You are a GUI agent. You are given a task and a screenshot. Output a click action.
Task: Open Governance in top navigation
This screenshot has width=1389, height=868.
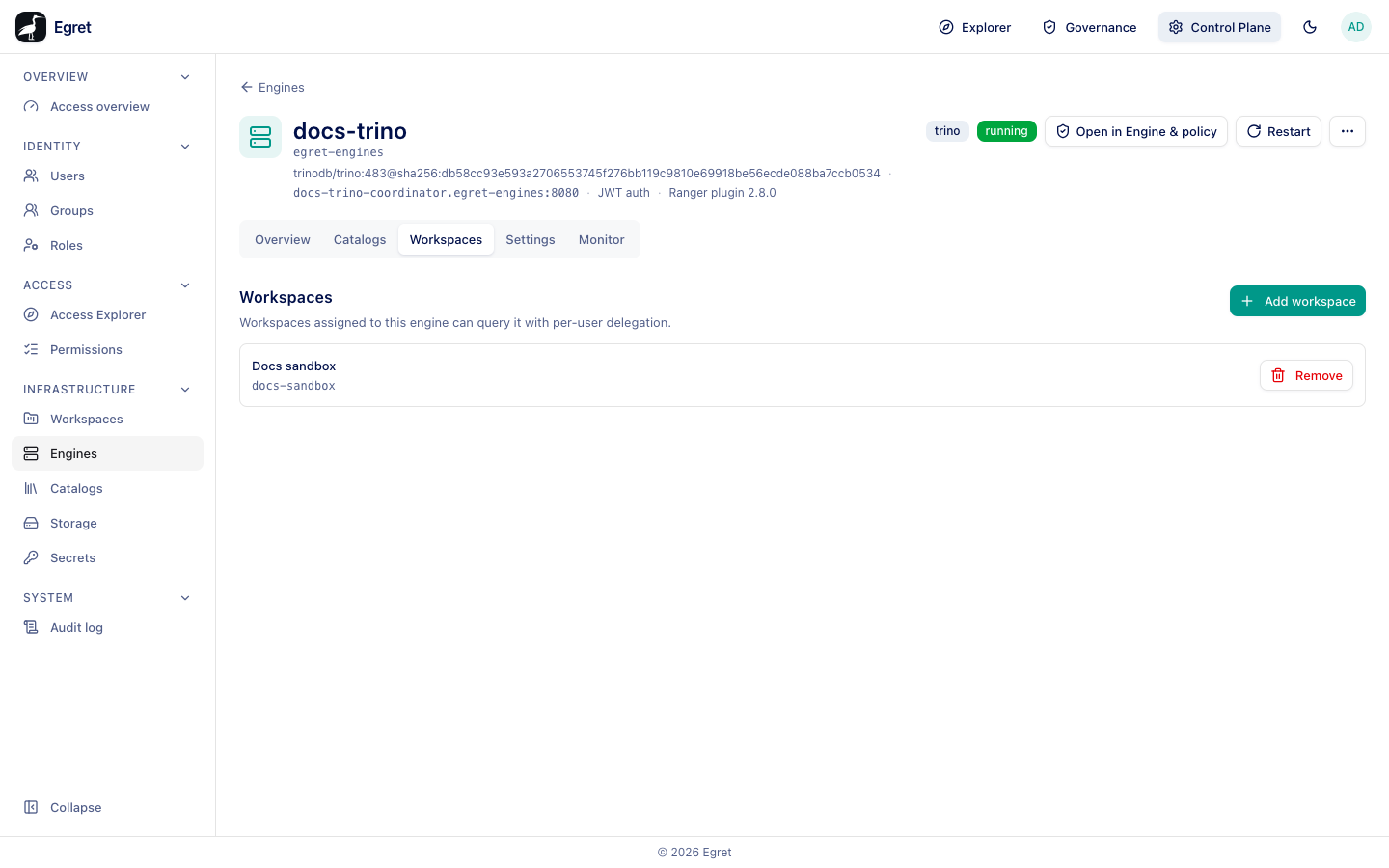point(1090,27)
